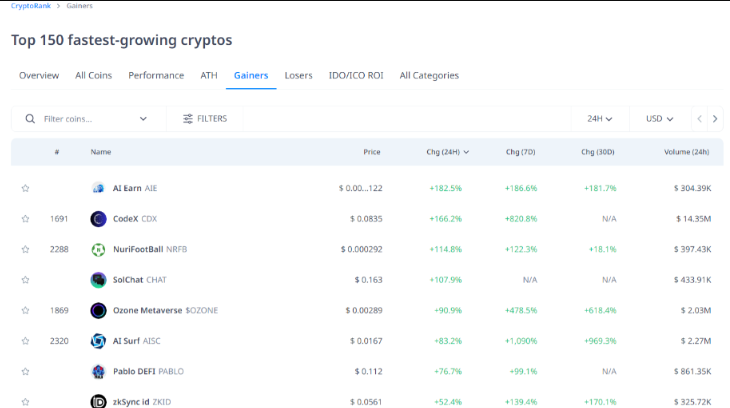The height and width of the screenshot is (408, 730).
Task: Open the USD currency dropdown
Action: click(659, 119)
